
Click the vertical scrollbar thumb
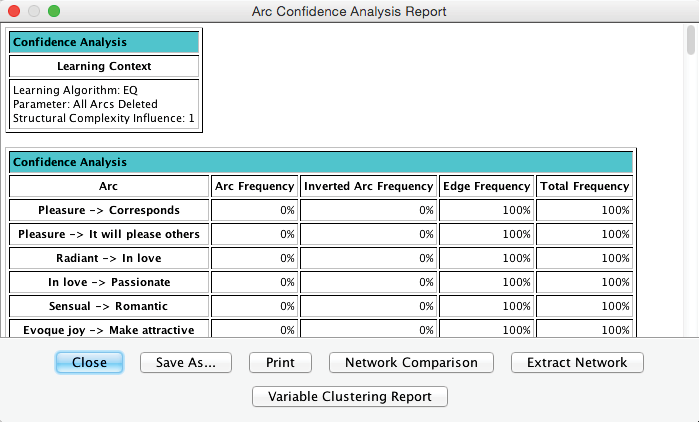690,43
